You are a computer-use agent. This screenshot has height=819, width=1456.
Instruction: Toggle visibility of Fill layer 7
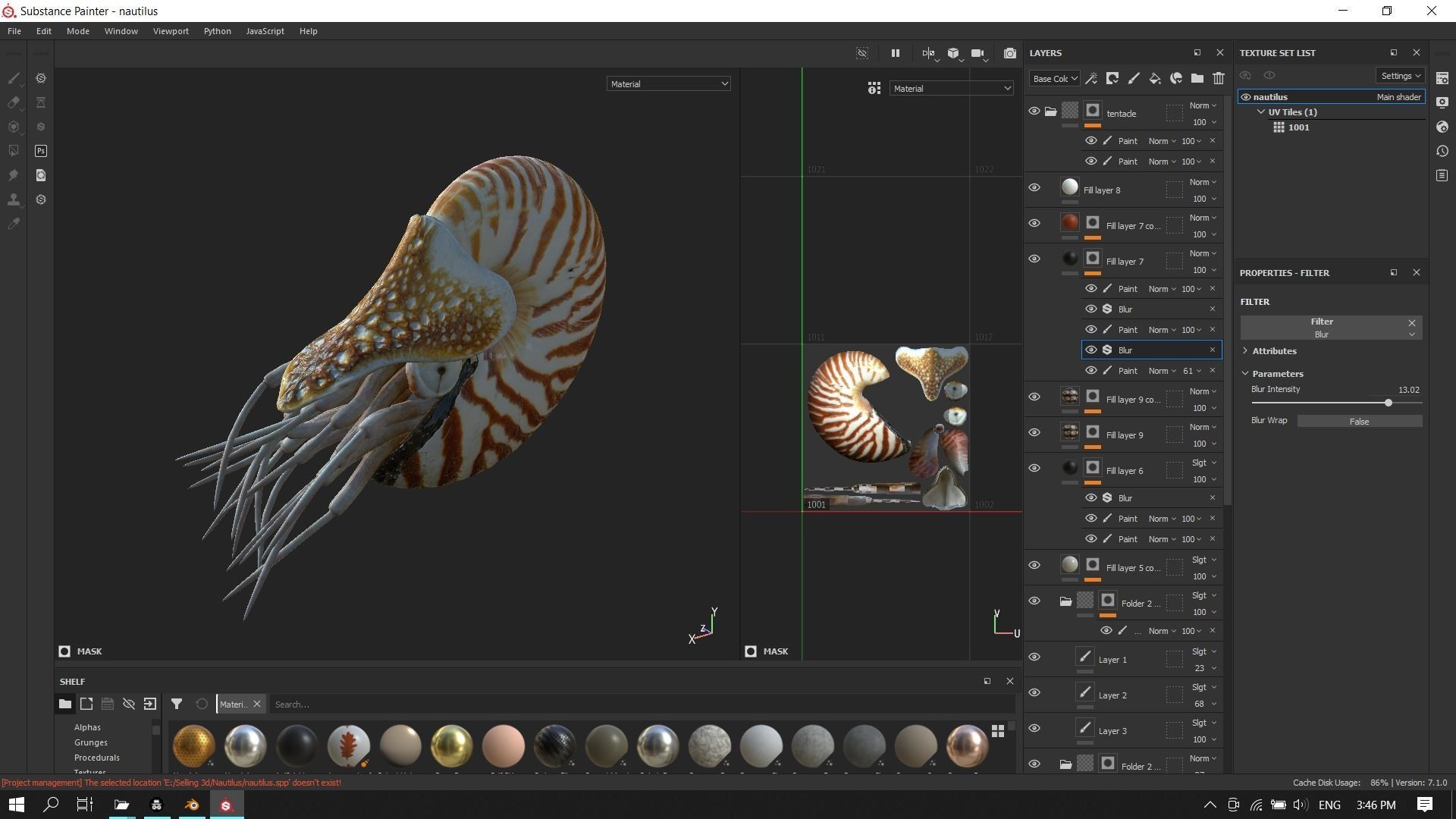[1034, 259]
